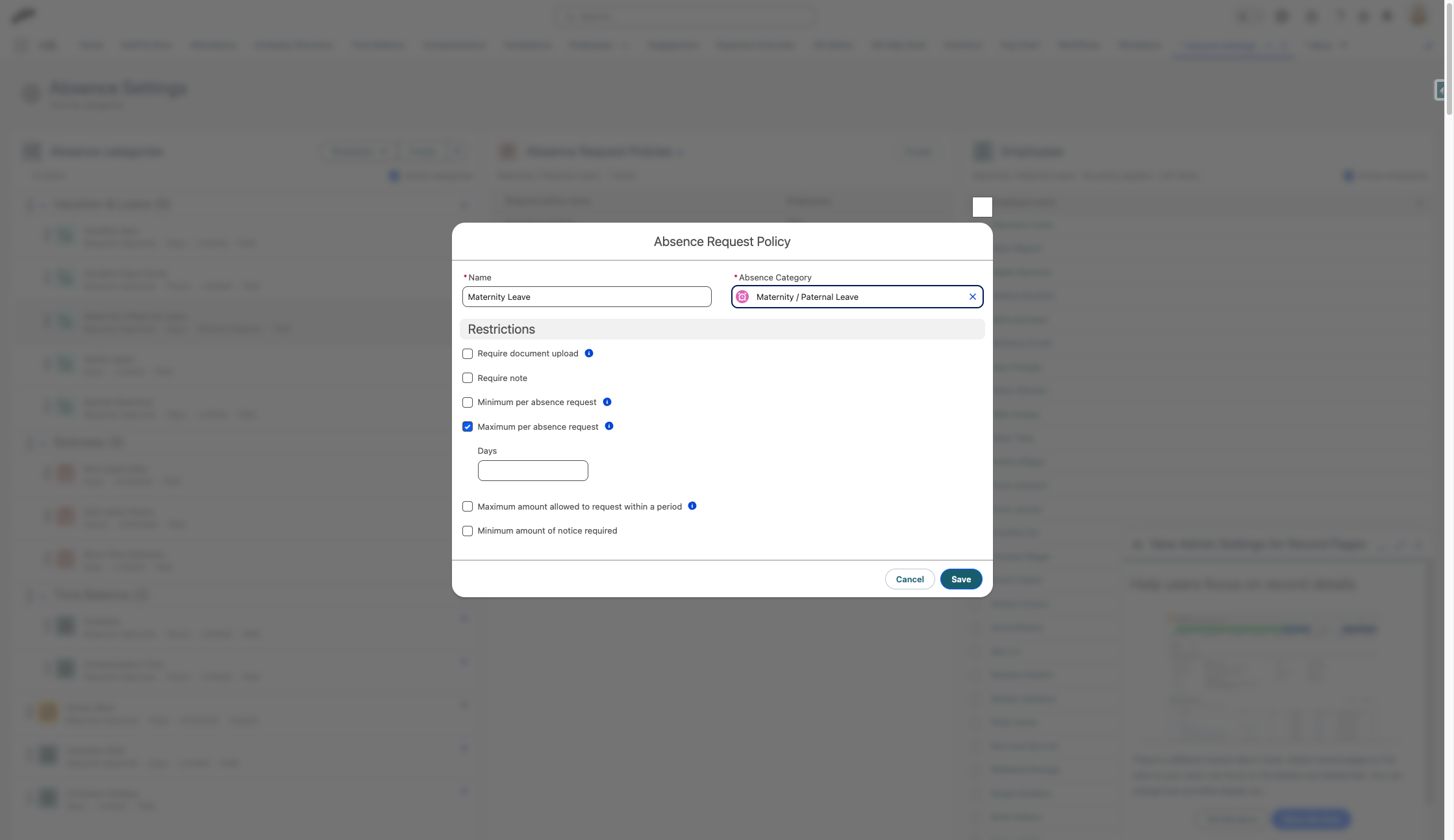Screen dimensions: 1454x840
Task: Enable Maximum amount allowed to request within a period
Action: (x=468, y=506)
